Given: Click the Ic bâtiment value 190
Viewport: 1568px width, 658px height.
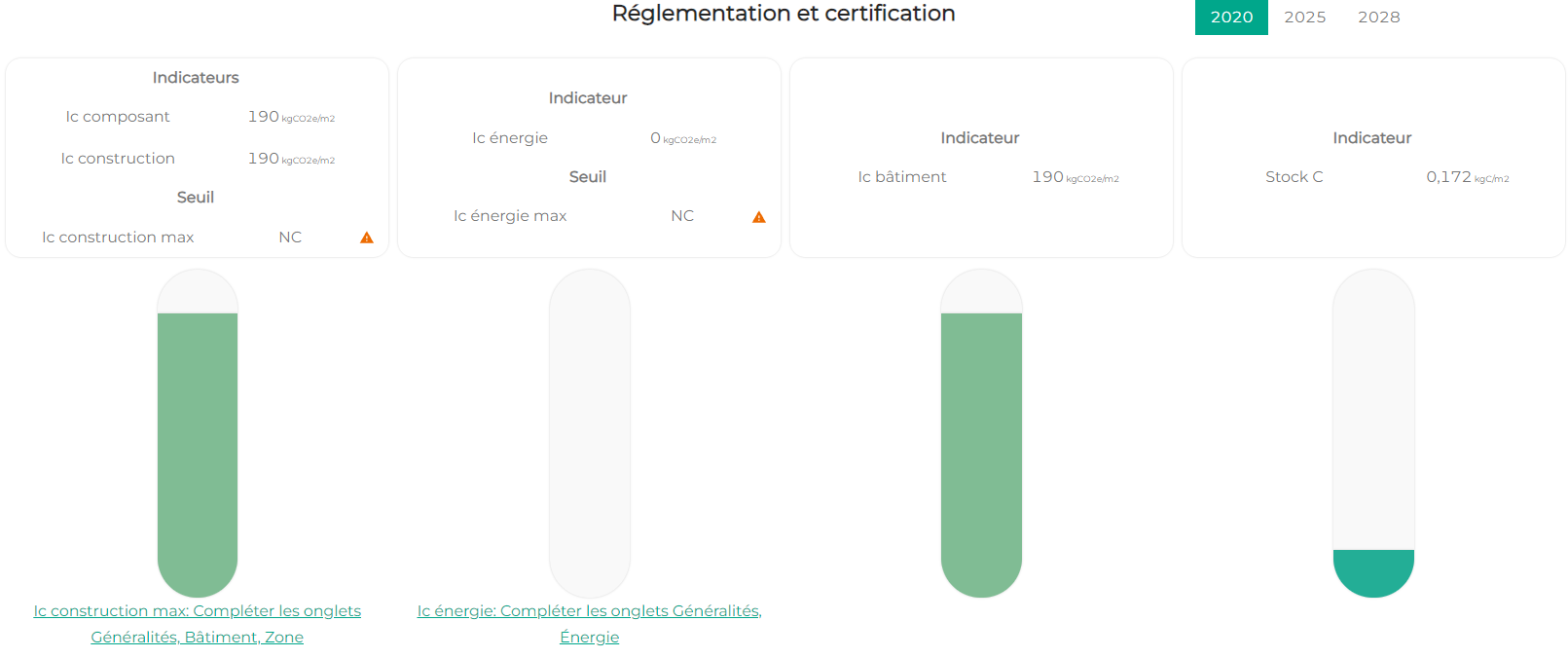Looking at the screenshot, I should (x=1048, y=177).
